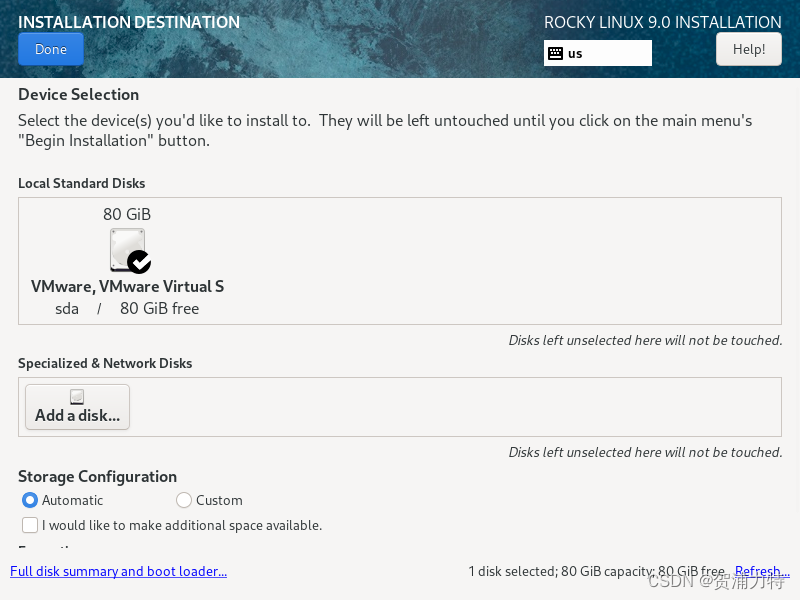Click the disks-unselected note under Specialized & Network Disks

click(x=645, y=452)
